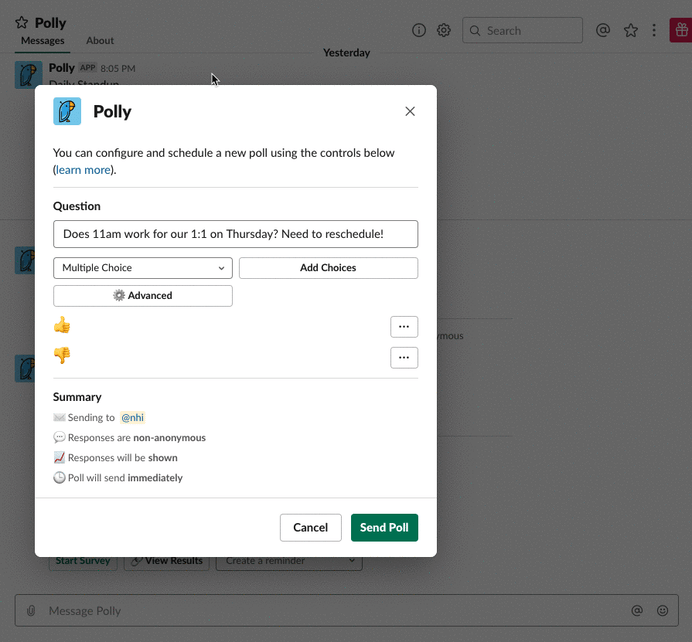Click the poll Question text field
Image resolution: width=692 pixels, height=642 pixels.
[235, 234]
